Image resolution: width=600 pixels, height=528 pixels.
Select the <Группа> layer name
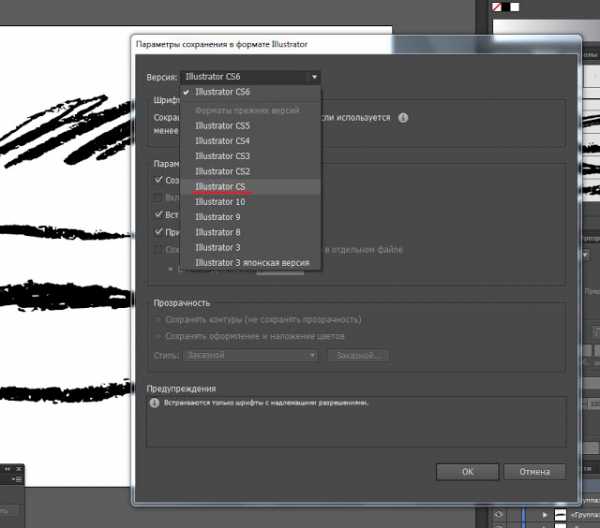[585, 515]
